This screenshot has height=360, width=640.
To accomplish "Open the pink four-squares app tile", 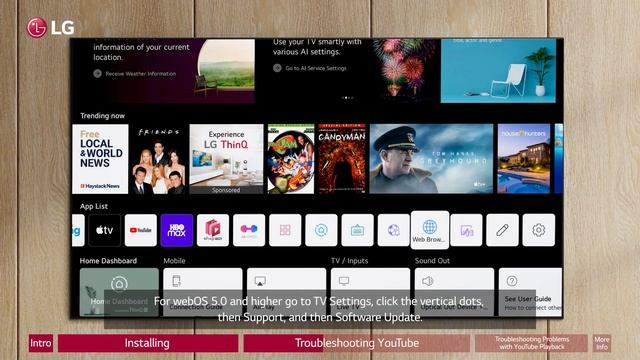I will coord(285,230).
